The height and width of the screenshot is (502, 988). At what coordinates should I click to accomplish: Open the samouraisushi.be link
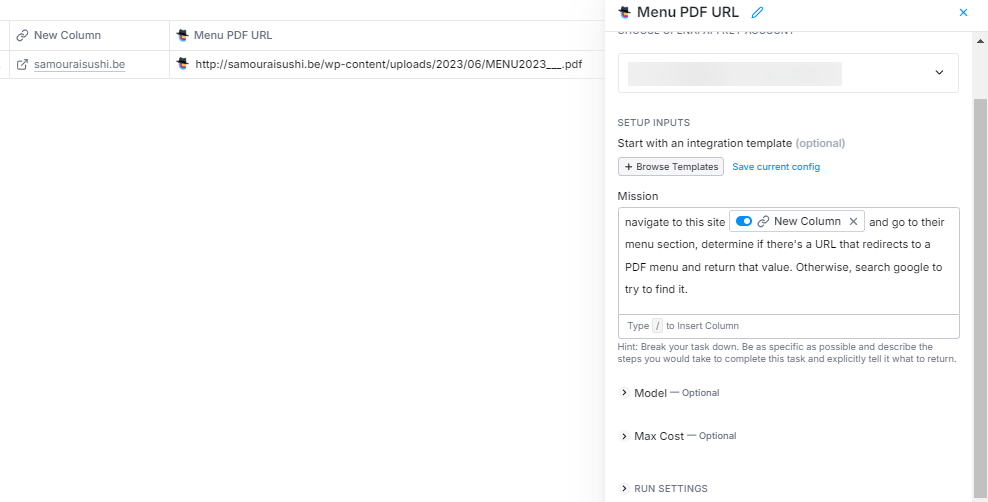point(79,64)
